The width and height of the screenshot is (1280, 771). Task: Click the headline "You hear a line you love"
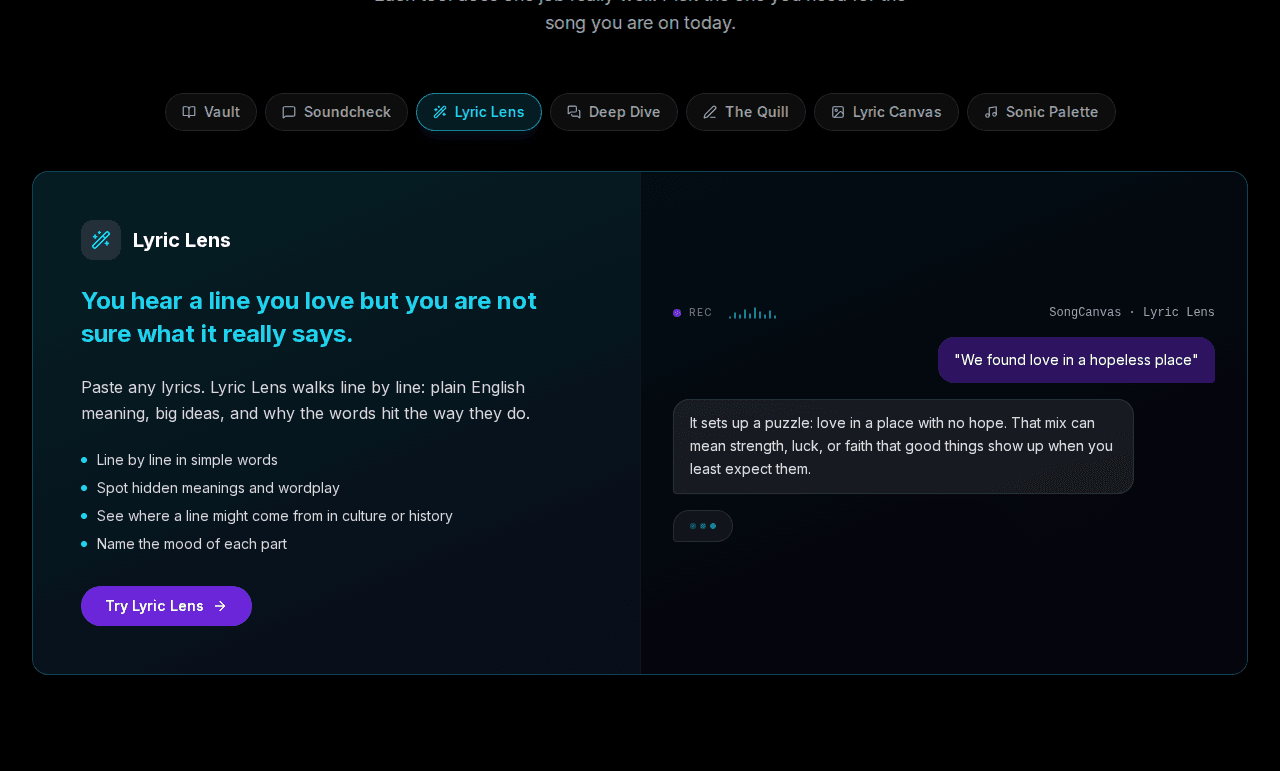pyautogui.click(x=309, y=317)
